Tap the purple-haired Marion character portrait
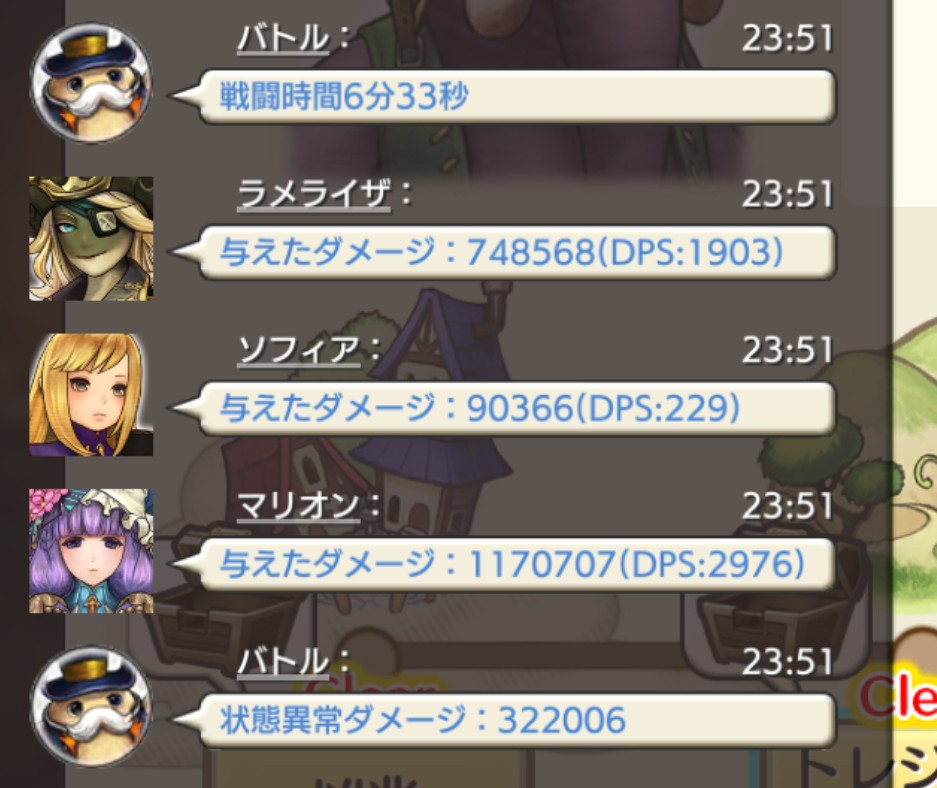Viewport: 937px width, 788px height. click(x=91, y=551)
